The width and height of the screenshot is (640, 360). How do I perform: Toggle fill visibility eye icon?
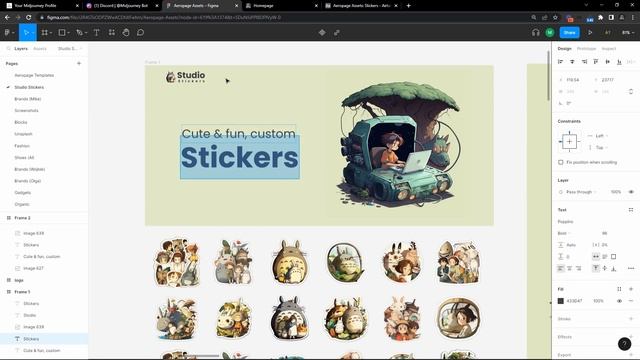point(619,301)
